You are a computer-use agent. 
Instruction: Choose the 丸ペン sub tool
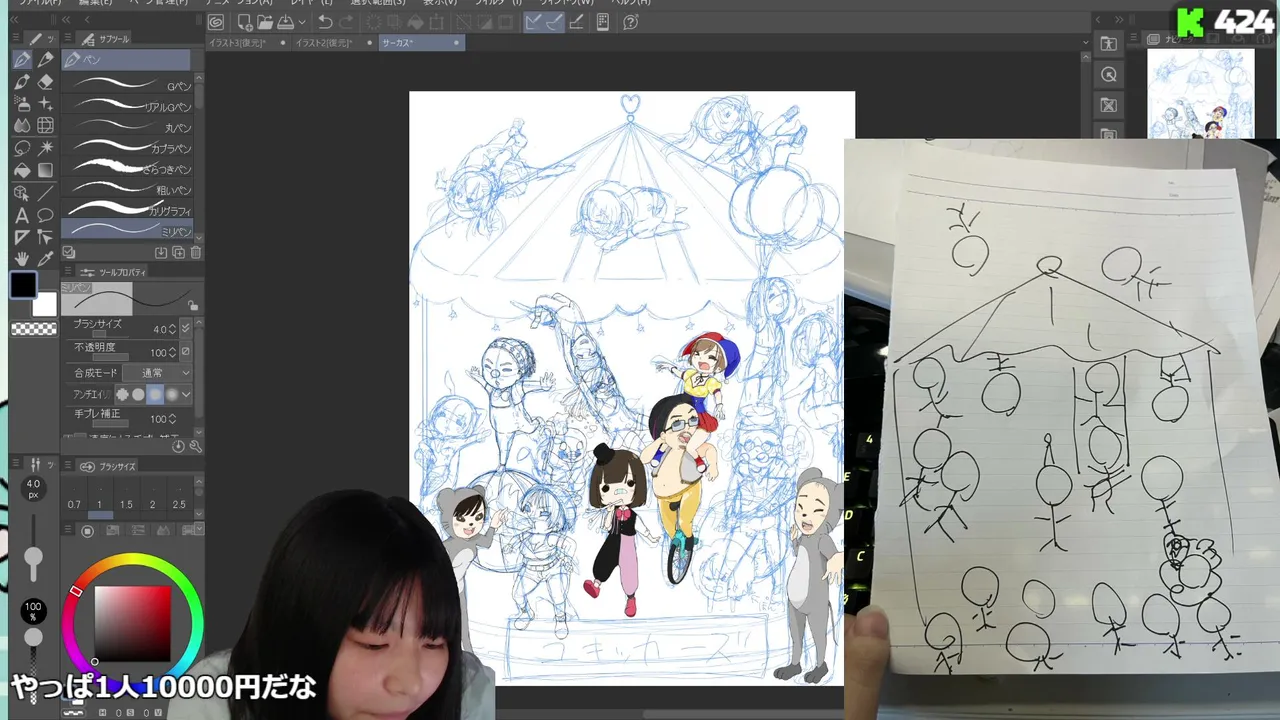click(127, 127)
